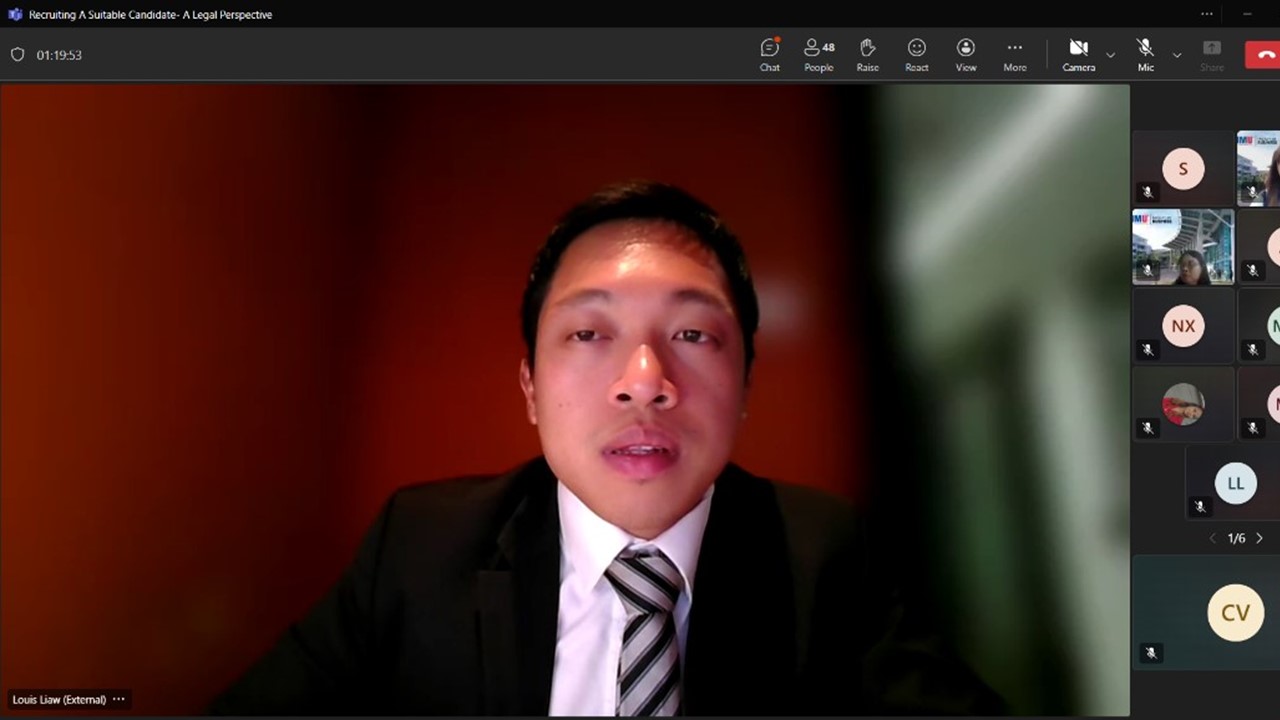Click the Share screen button

1211,54
